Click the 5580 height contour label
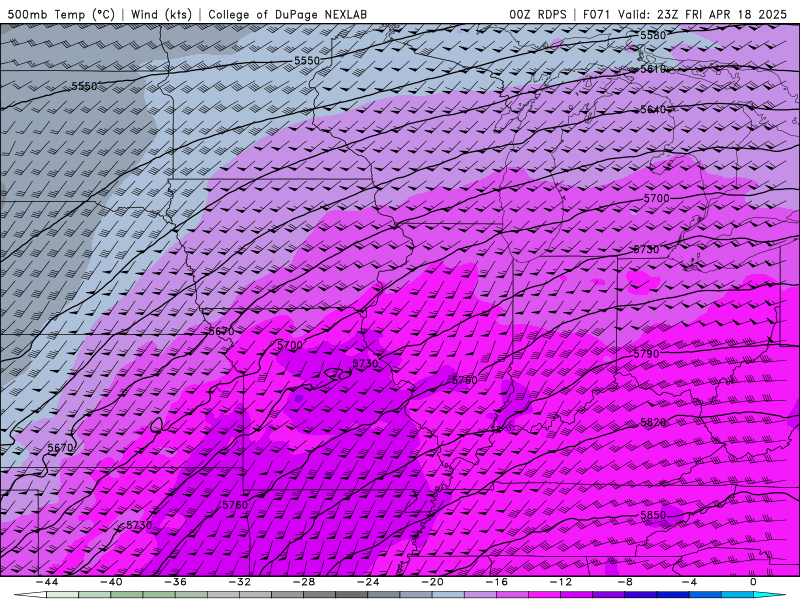The height and width of the screenshot is (600, 800). pos(653,35)
